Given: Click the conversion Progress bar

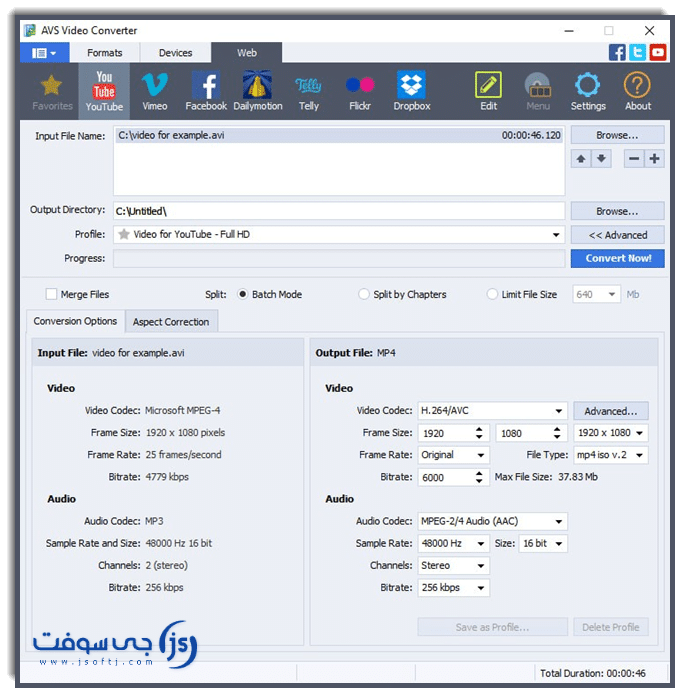Looking at the screenshot, I should [x=339, y=258].
